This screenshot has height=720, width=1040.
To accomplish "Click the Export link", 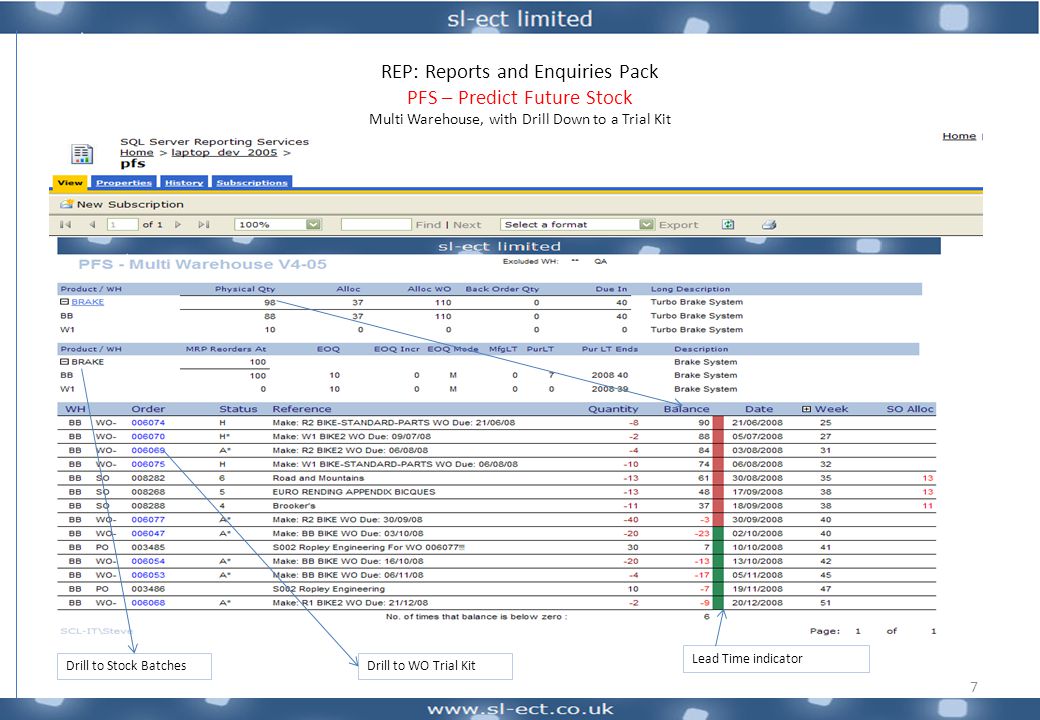I will (x=679, y=225).
